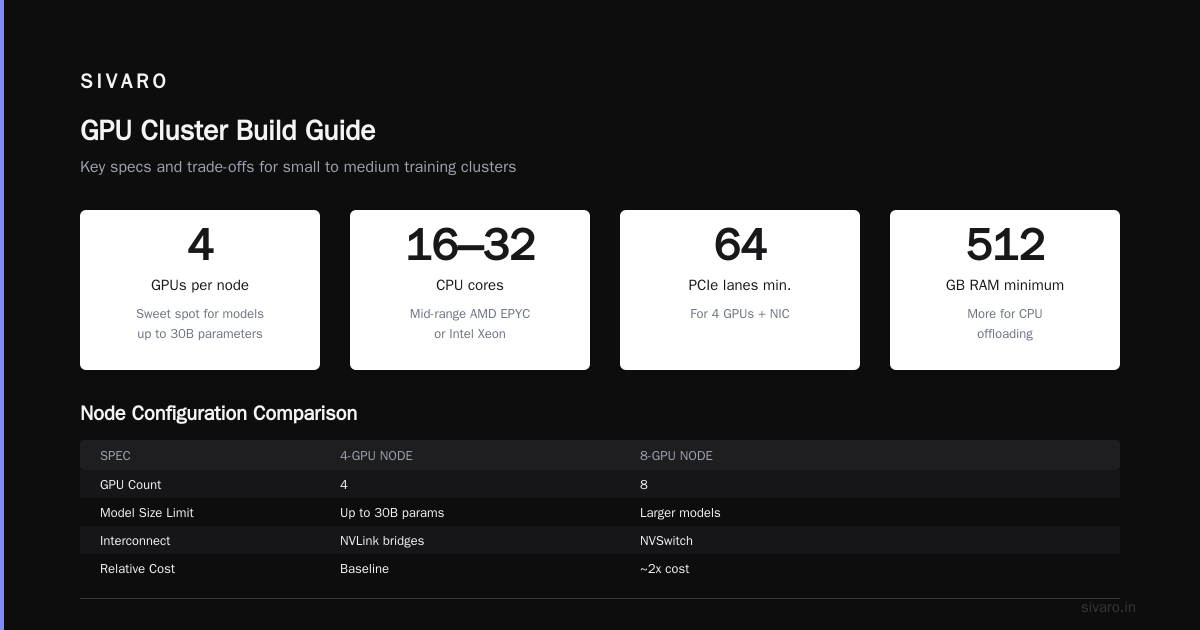Click 'More for CPU offloading' description
Viewport: 1200px width, 630px height.
(x=1005, y=324)
